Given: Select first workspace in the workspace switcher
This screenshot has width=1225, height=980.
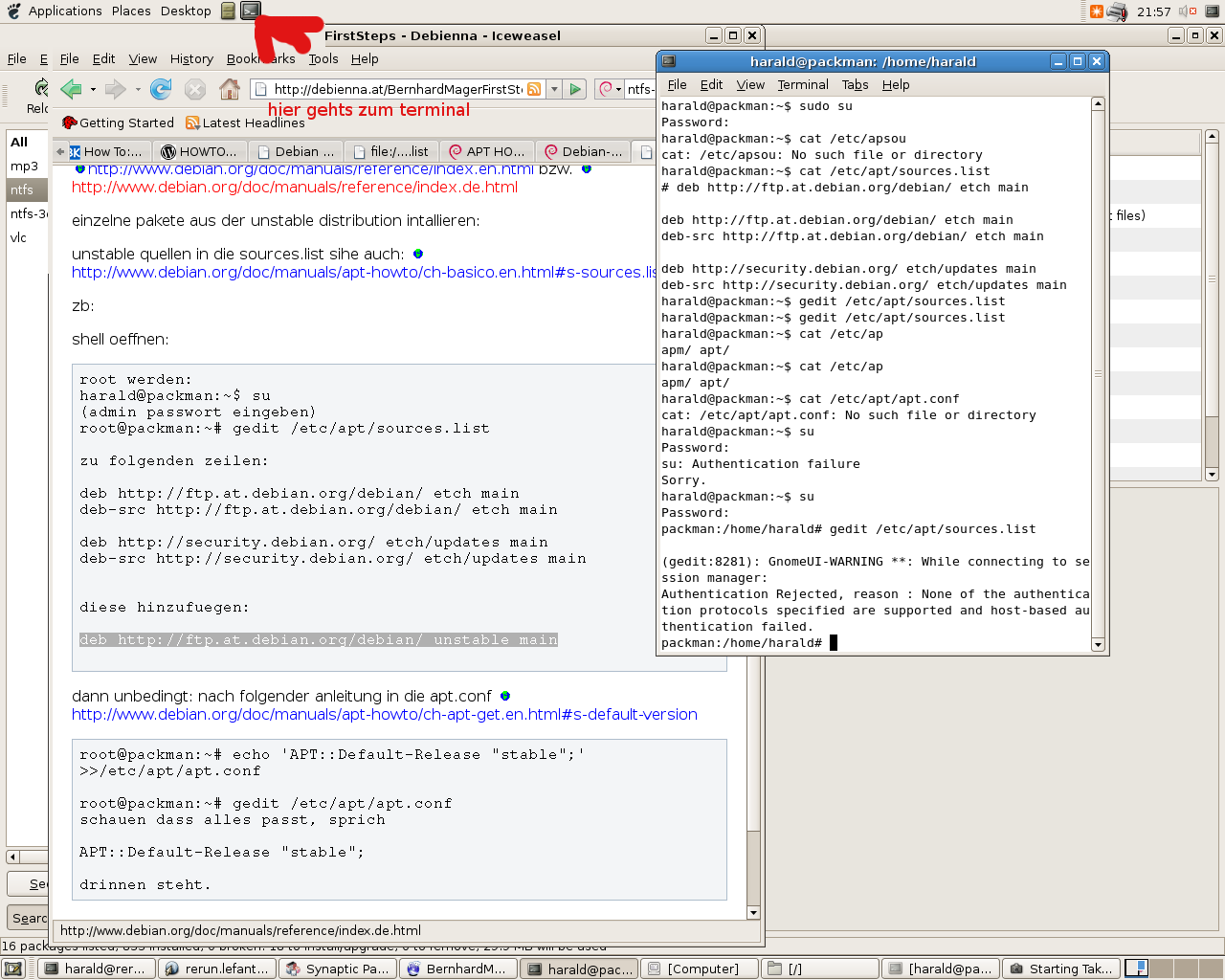Looking at the screenshot, I should [x=1136, y=969].
